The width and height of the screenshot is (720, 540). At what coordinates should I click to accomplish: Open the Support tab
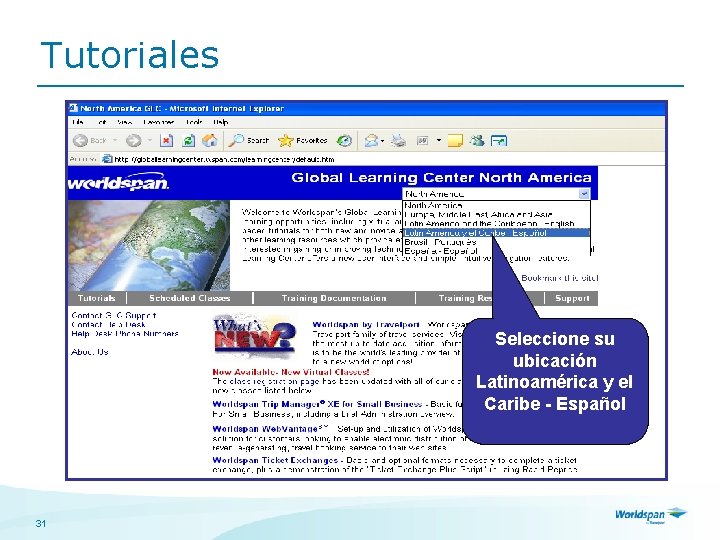(x=572, y=298)
